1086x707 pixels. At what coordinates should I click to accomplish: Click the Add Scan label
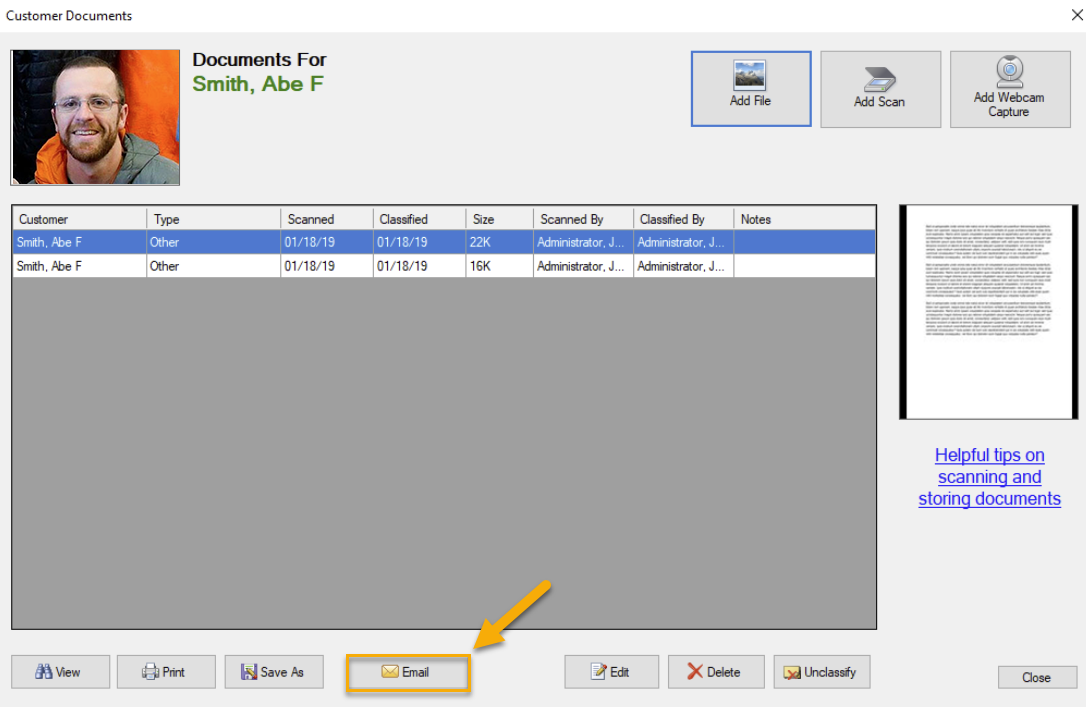click(880, 102)
